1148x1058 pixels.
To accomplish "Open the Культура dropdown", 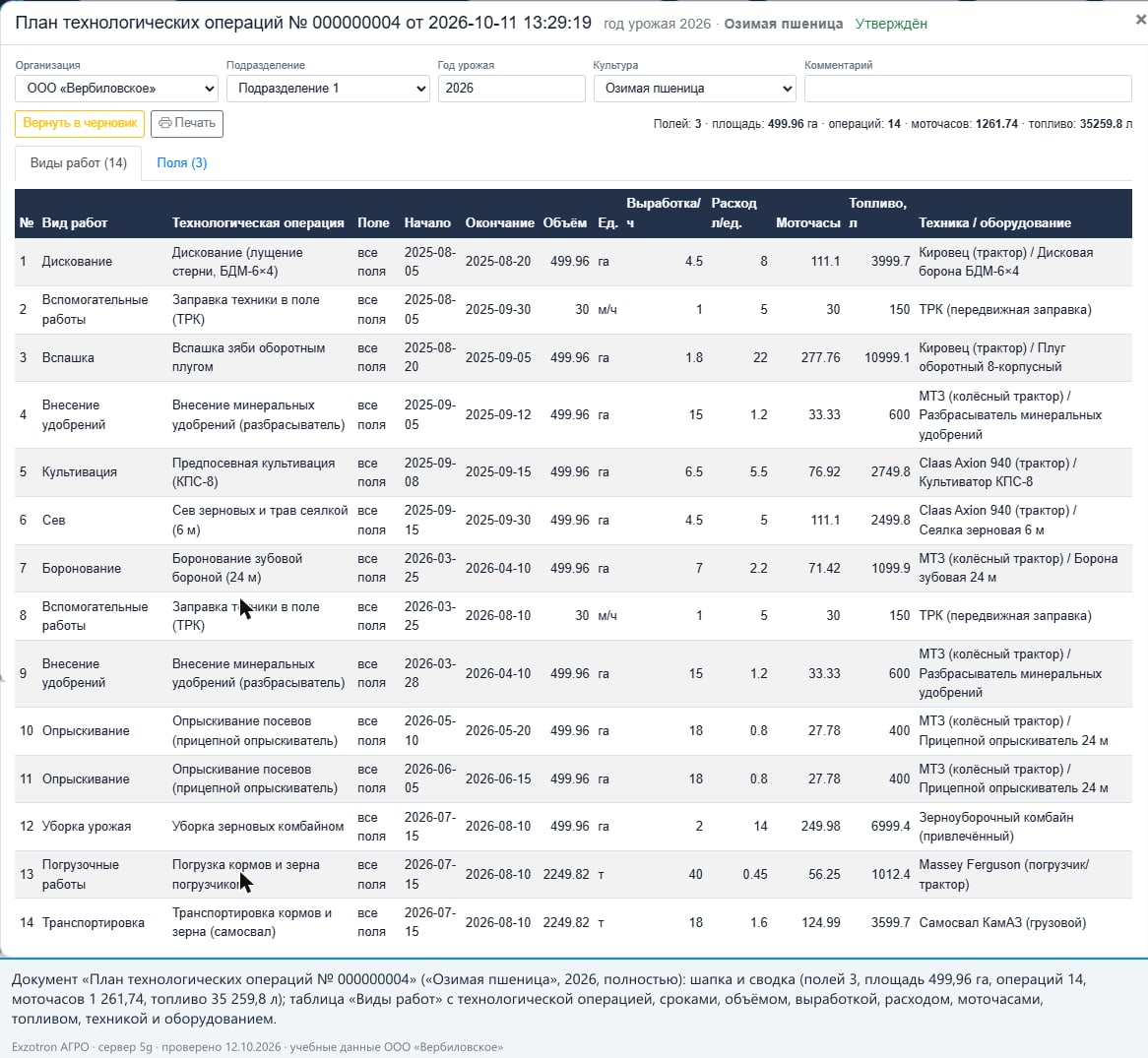I will tap(695, 89).
